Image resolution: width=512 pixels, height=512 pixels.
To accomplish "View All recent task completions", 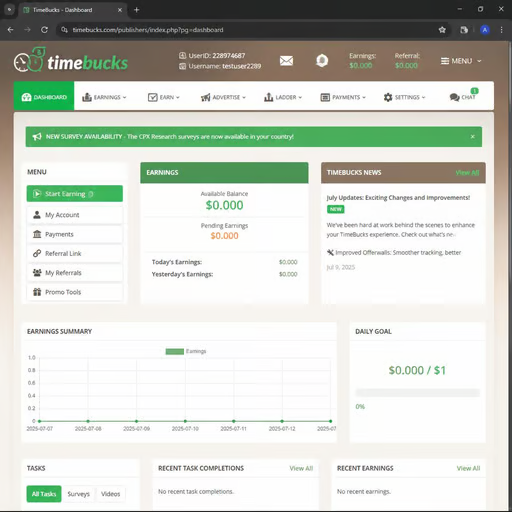I will (x=301, y=468).
